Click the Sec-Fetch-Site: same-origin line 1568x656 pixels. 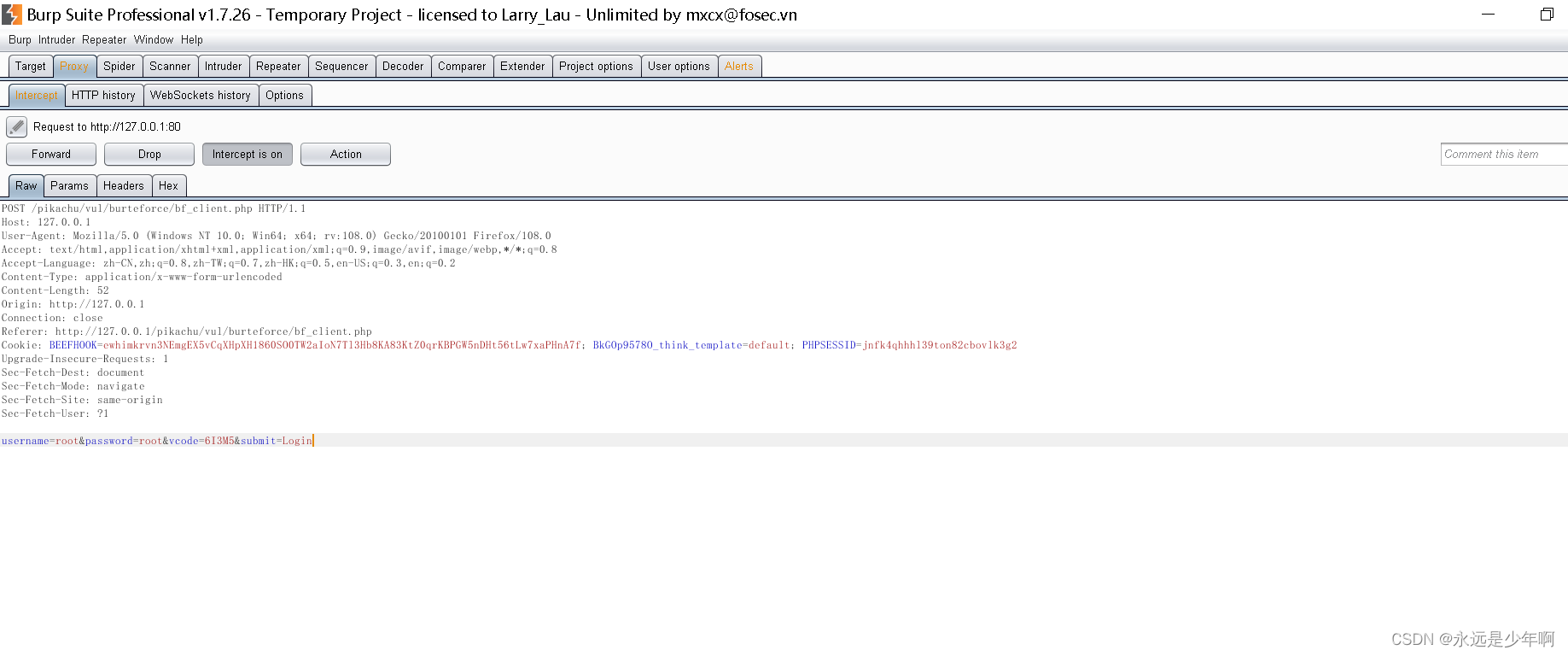(x=82, y=400)
